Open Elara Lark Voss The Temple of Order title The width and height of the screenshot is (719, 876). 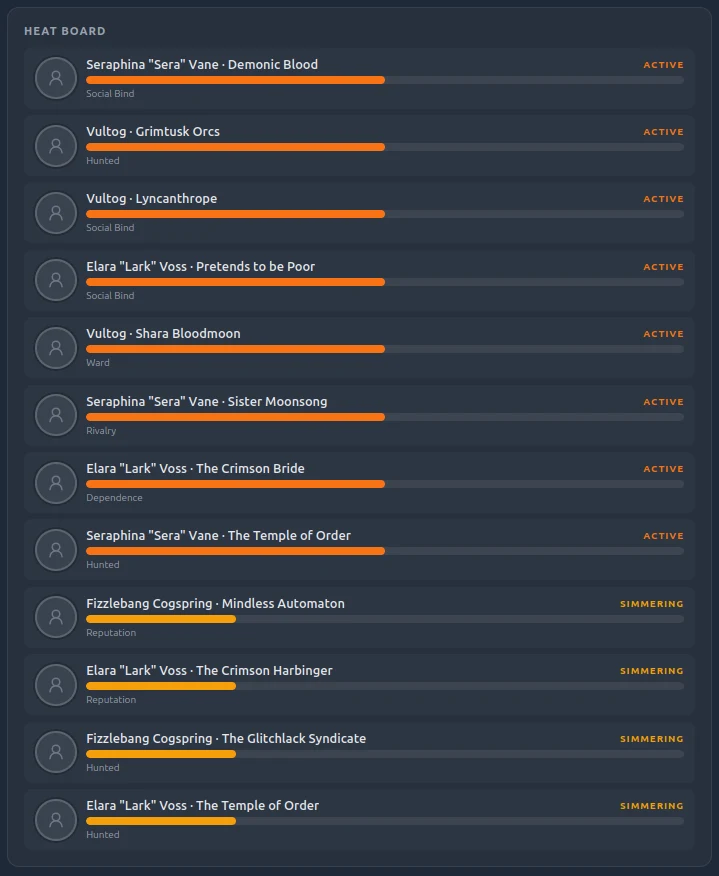click(x=202, y=805)
